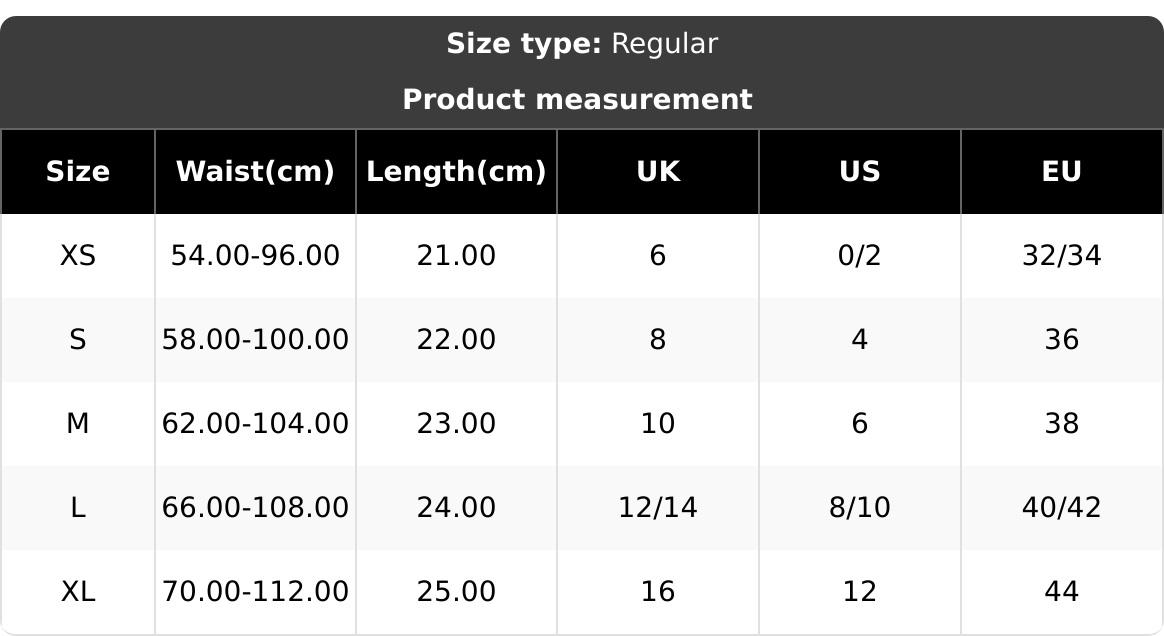Image resolution: width=1164 pixels, height=636 pixels.
Task: Select the S size row label
Action: coord(78,340)
